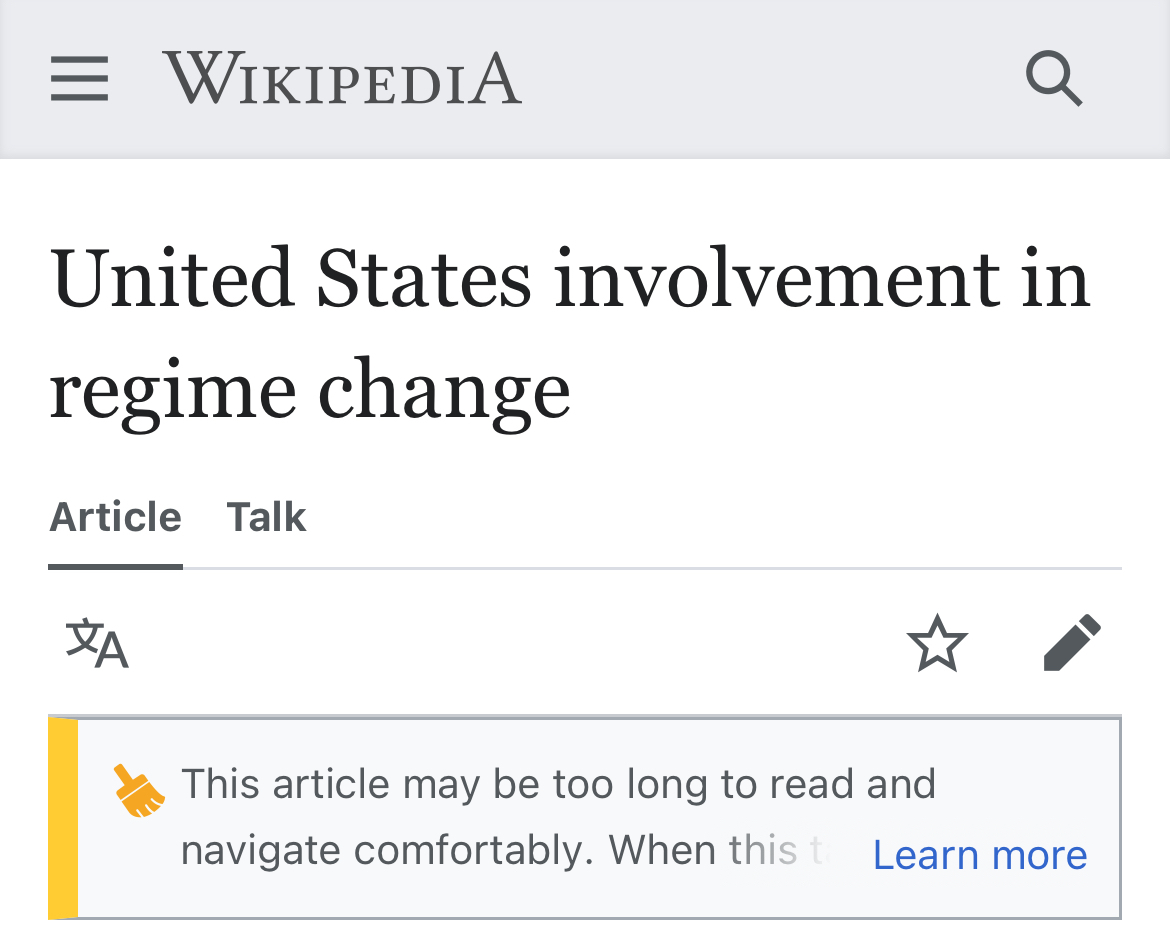Click the search magnifying glass icon
1170x938 pixels.
click(1054, 78)
